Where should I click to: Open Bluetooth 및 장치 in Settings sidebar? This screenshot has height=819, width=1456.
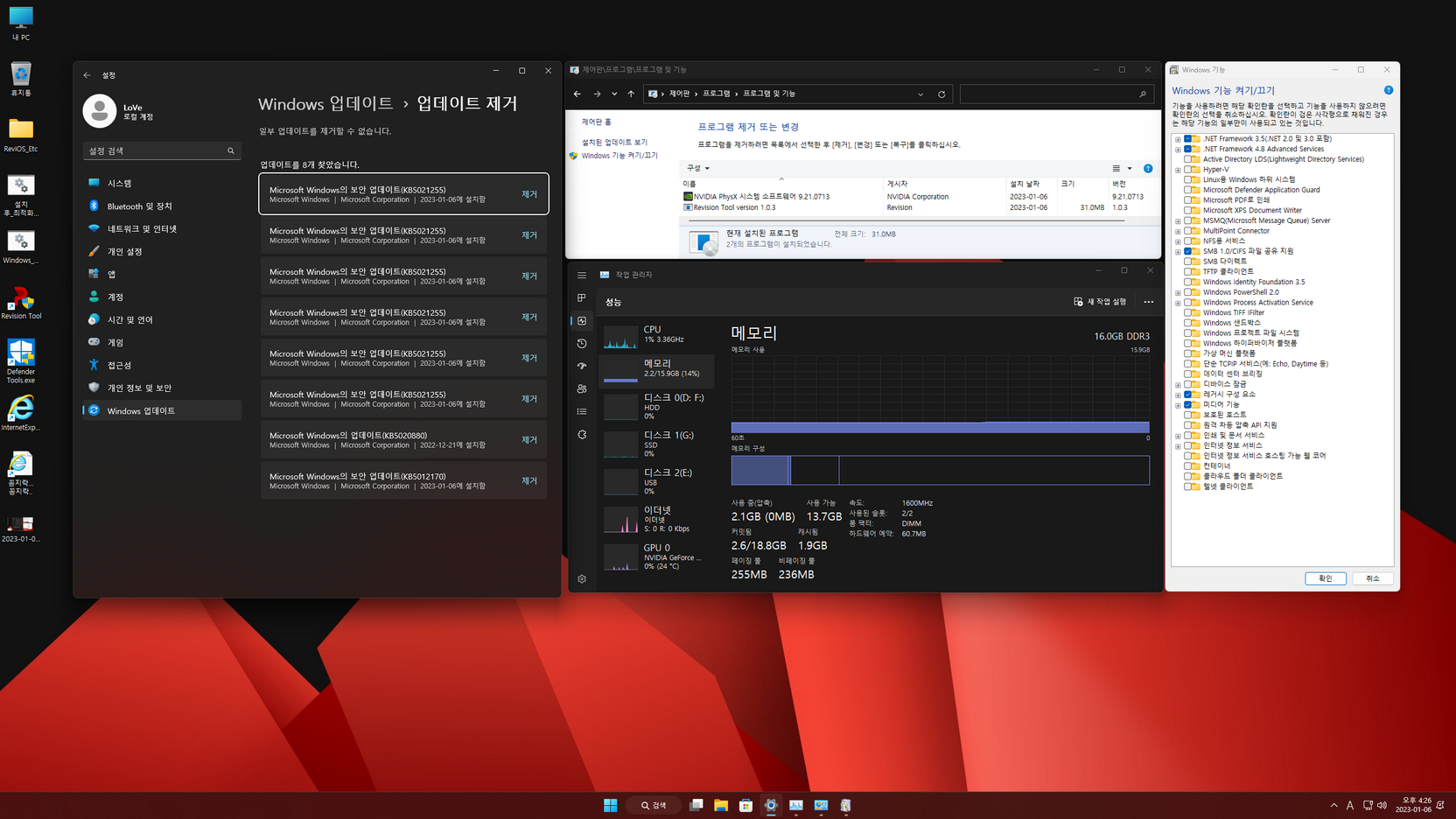coord(162,206)
